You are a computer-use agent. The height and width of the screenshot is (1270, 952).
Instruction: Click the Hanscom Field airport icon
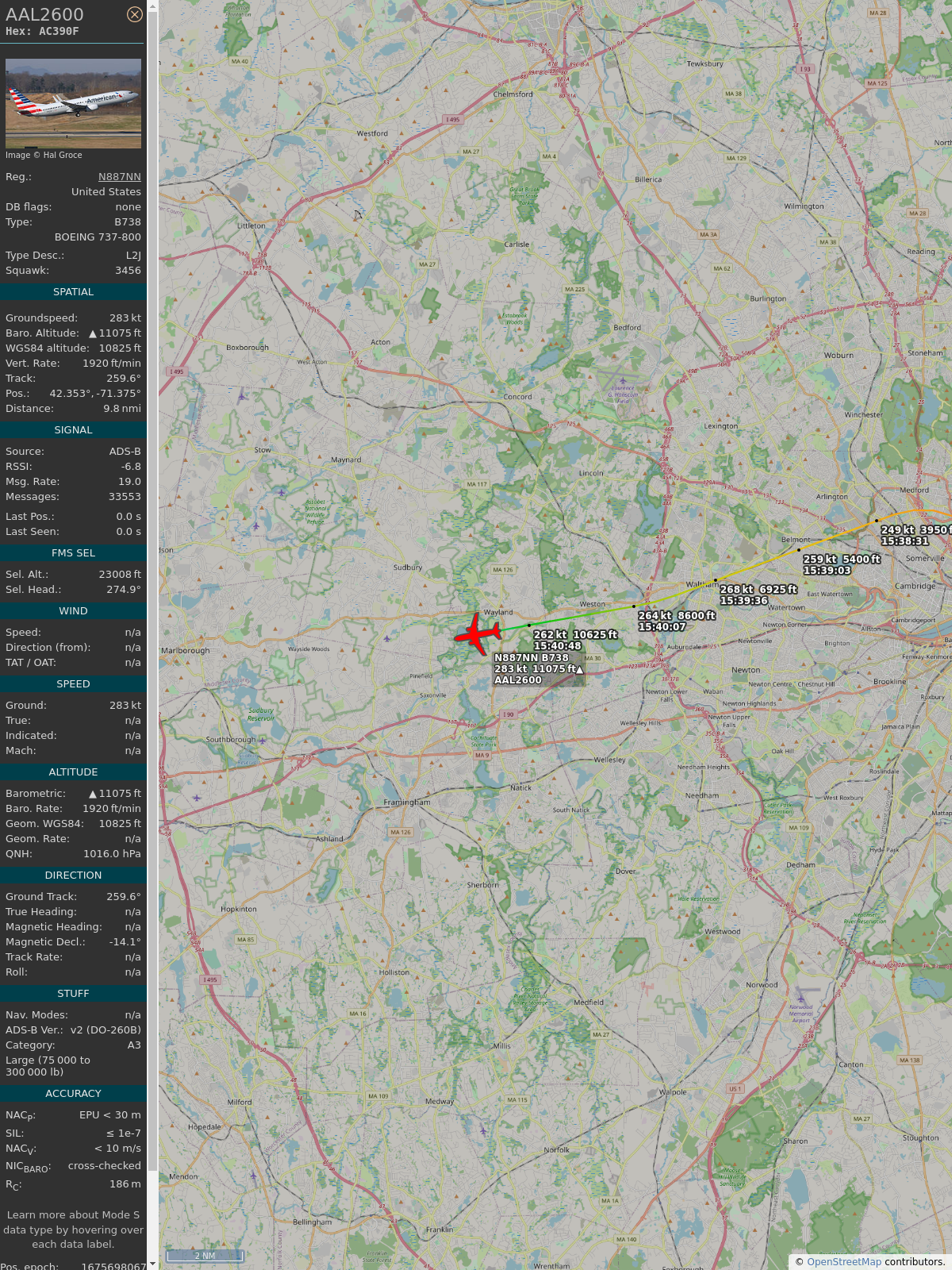[623, 383]
